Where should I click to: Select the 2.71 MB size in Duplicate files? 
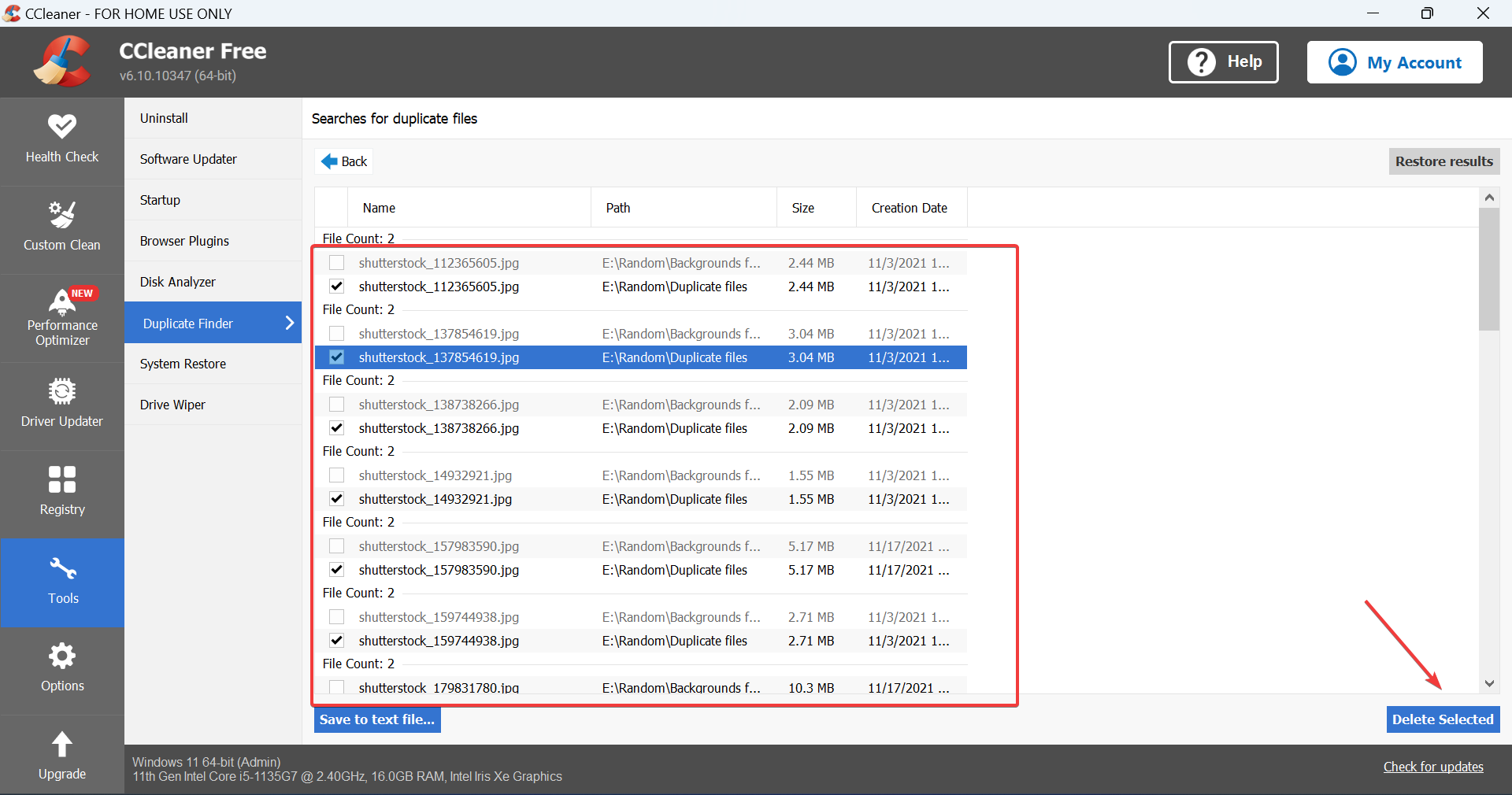811,641
